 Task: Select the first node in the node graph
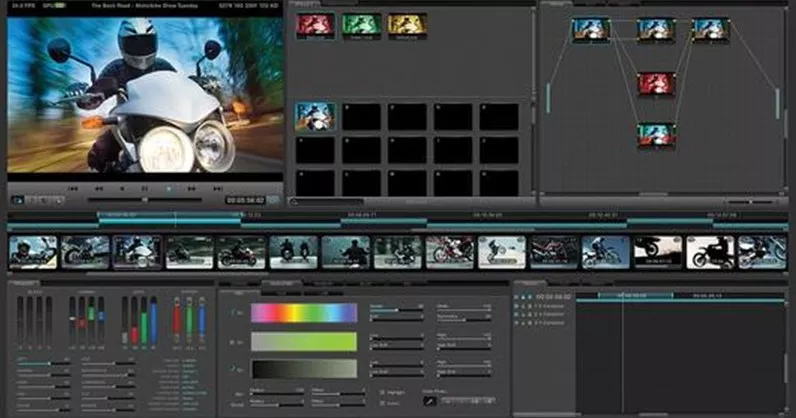pos(591,30)
